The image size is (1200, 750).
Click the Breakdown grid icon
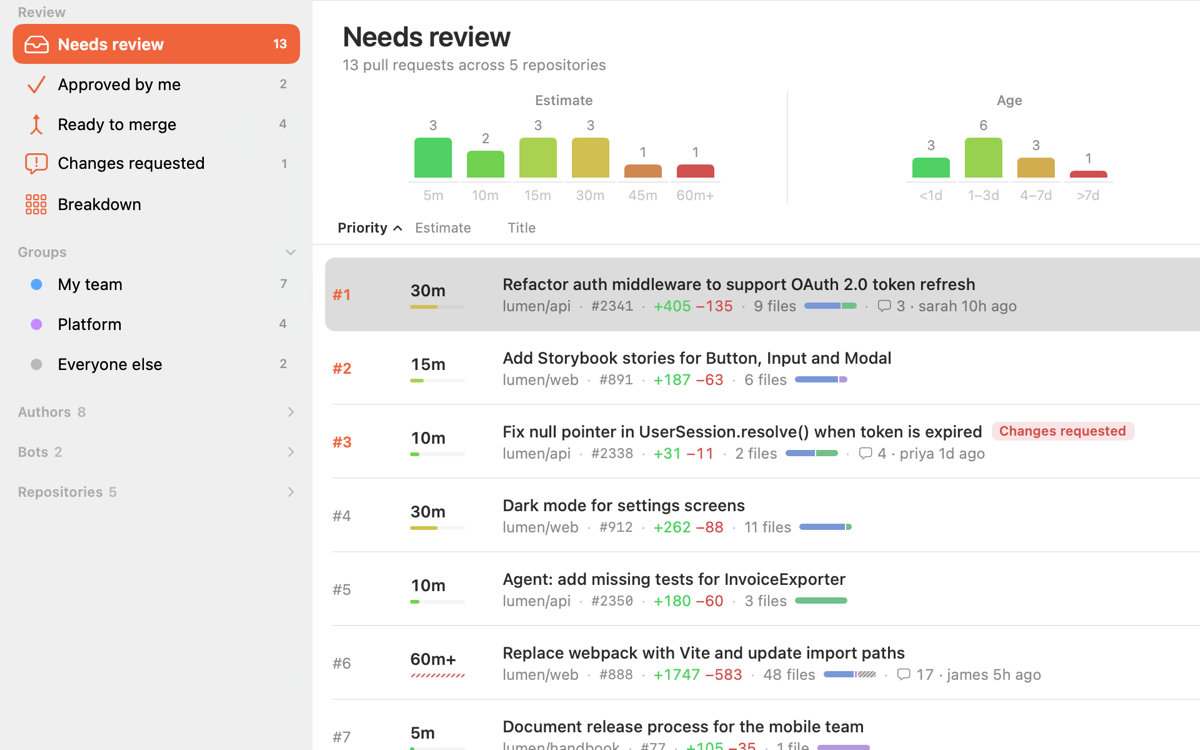pyautogui.click(x=36, y=204)
